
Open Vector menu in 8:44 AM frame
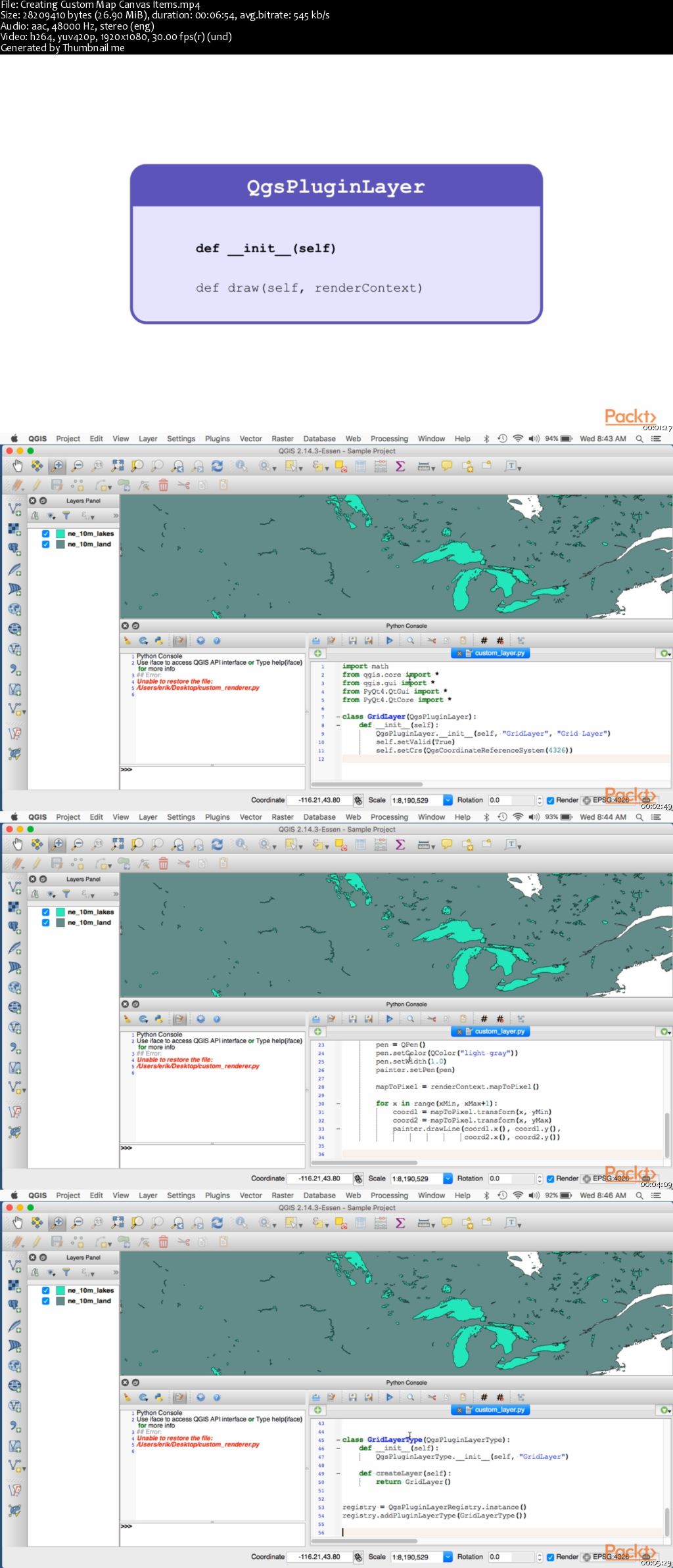(x=251, y=817)
